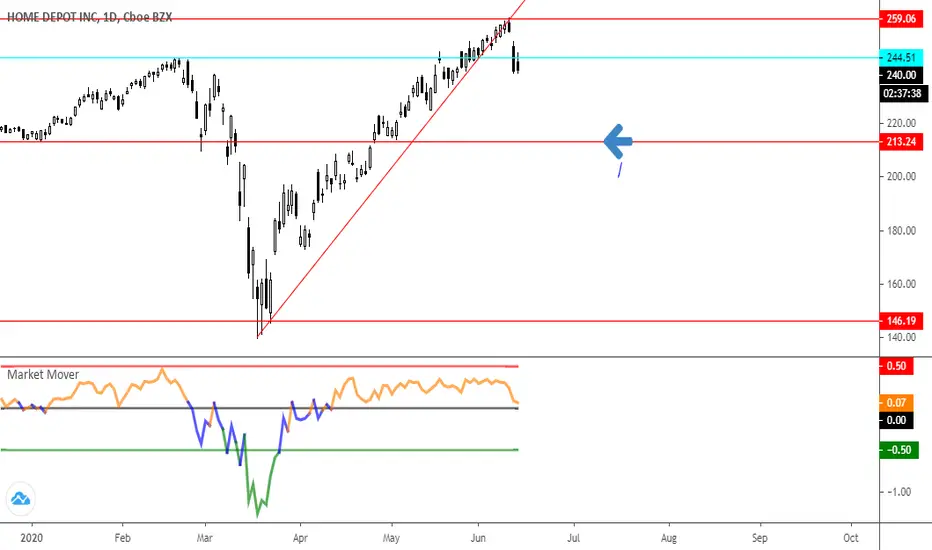Image resolution: width=932 pixels, height=550 pixels.
Task: Click the 160.00 price axis value
Action: pyautogui.click(x=901, y=284)
